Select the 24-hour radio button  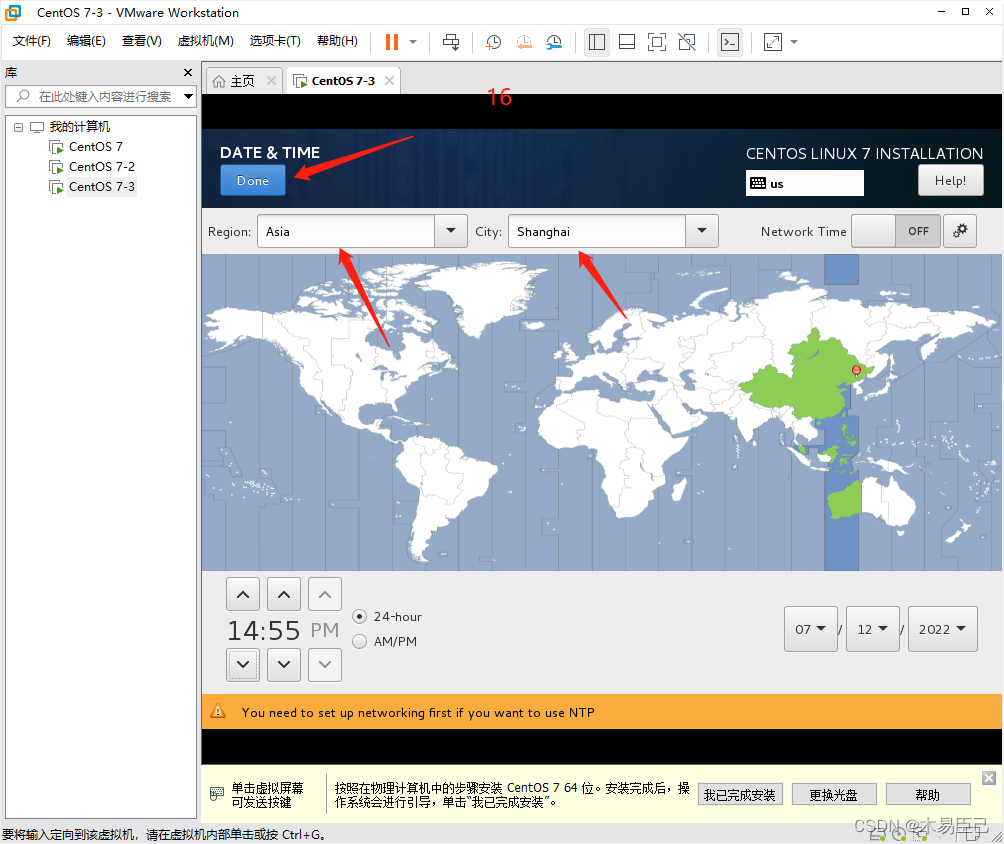(360, 617)
